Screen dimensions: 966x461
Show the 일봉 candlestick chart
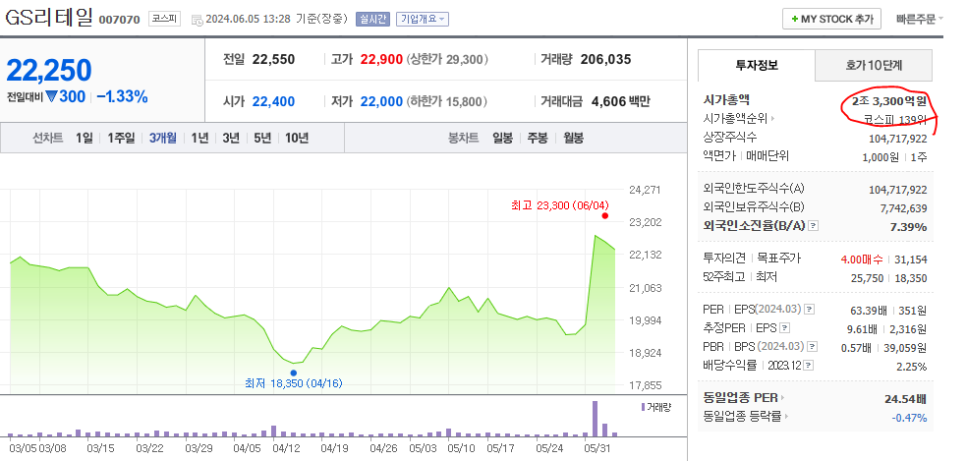[503, 138]
